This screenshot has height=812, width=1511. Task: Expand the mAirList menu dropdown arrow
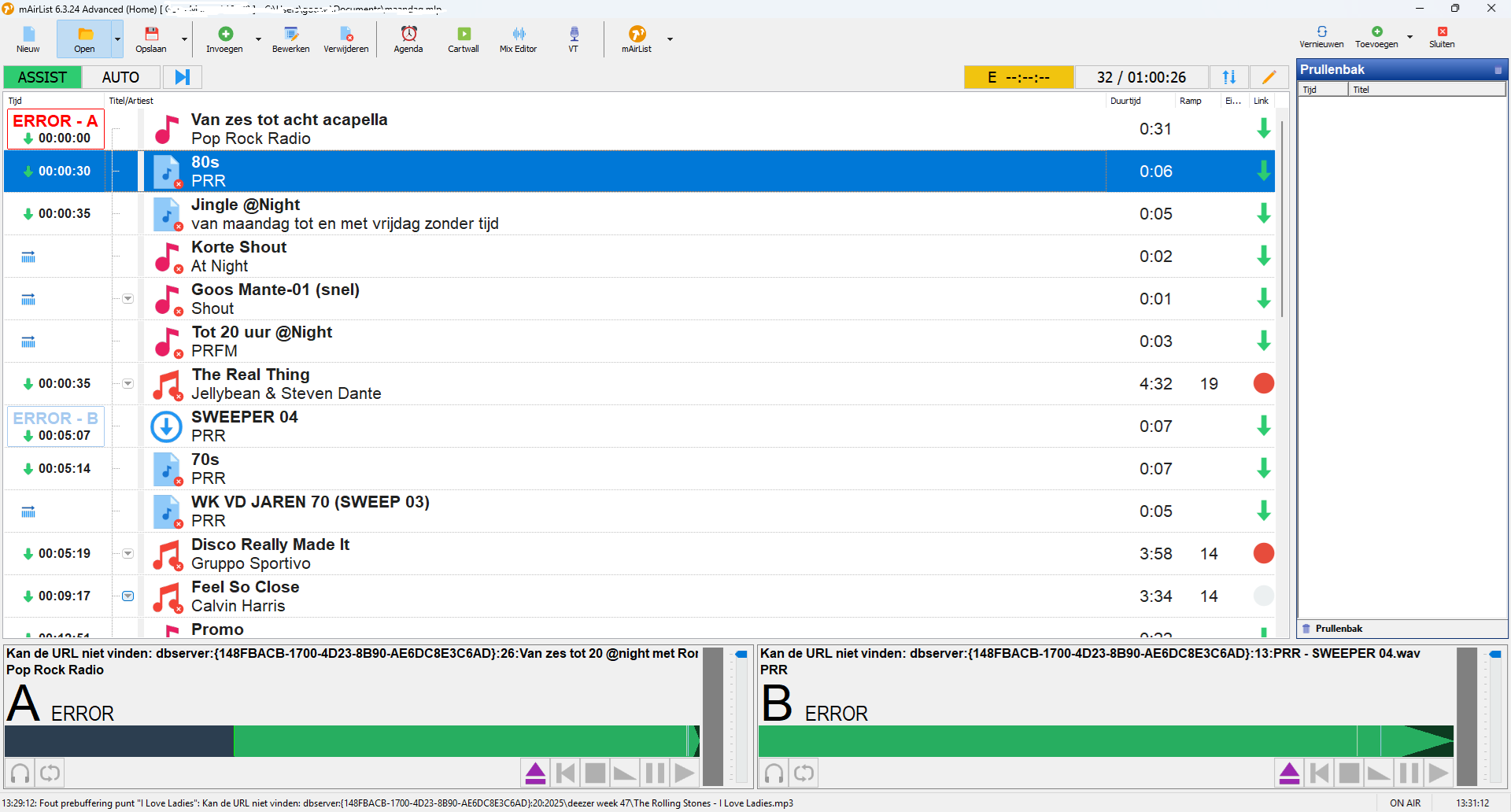coord(671,39)
